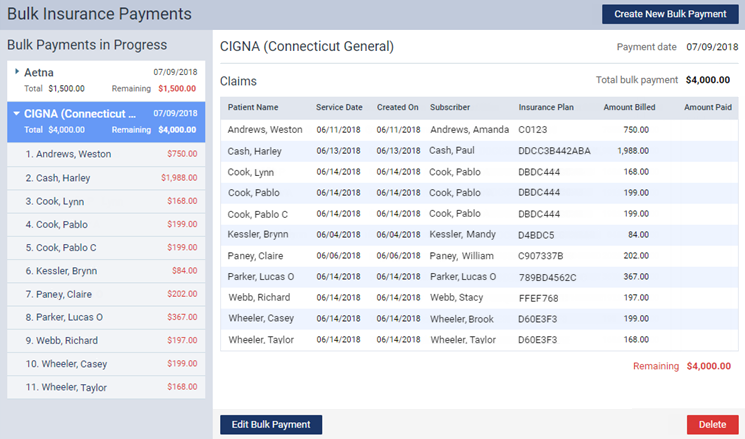745x439 pixels.
Task: Select Andrews, Weston in the sidebar list
Action: [x=106, y=154]
